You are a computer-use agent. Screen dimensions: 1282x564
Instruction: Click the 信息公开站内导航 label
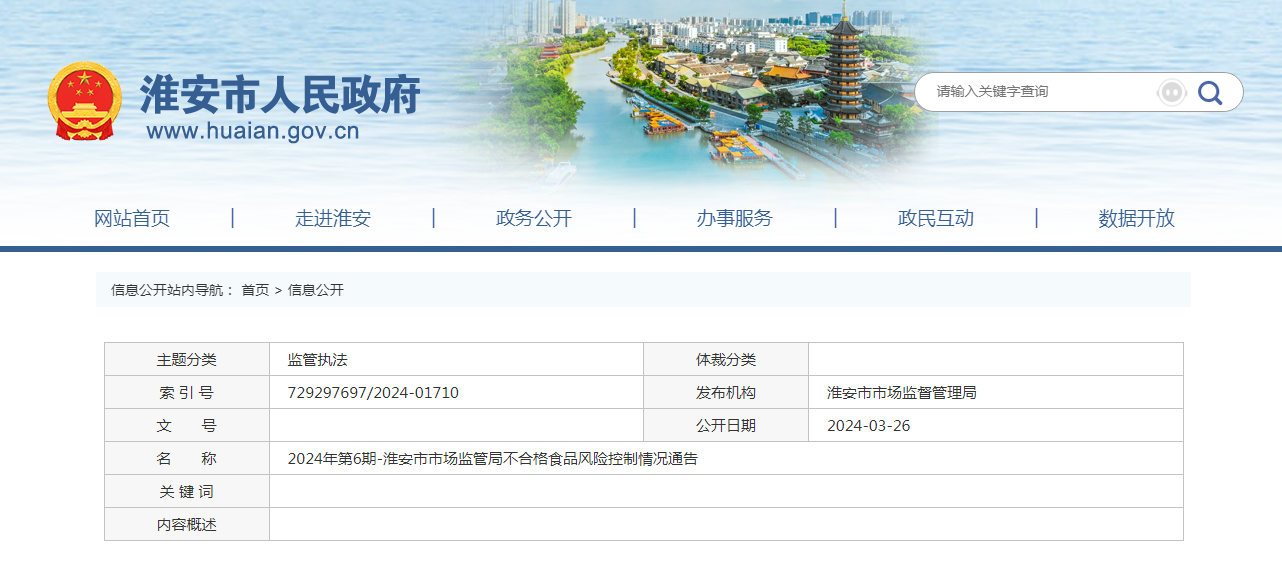173,290
